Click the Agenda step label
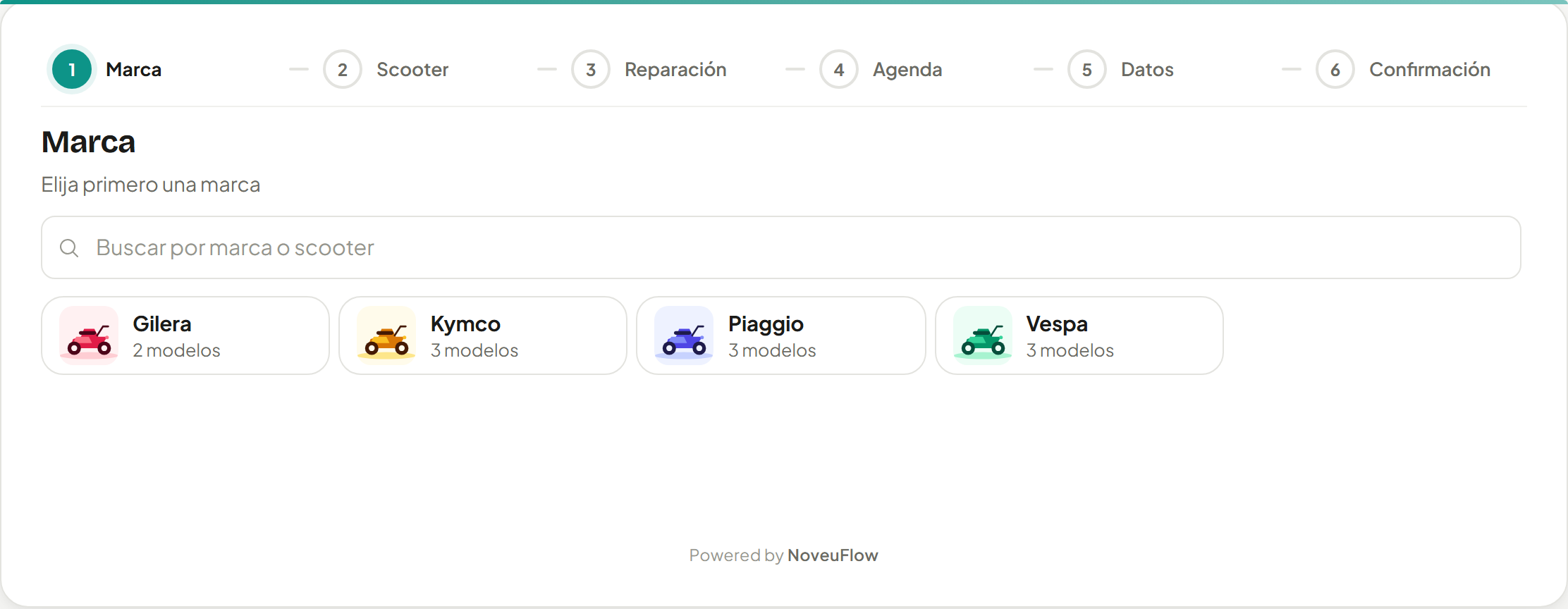This screenshot has height=609, width=1568. tap(907, 70)
